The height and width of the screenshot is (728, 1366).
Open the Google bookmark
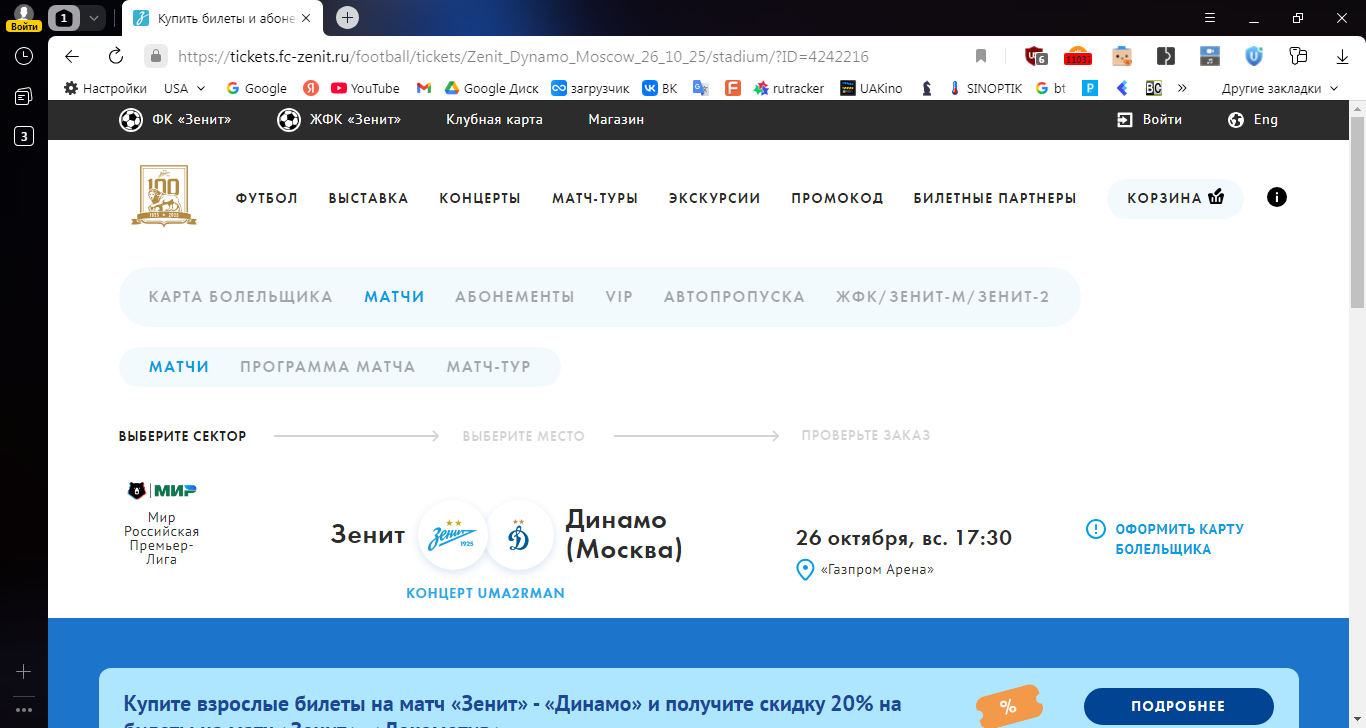click(257, 88)
